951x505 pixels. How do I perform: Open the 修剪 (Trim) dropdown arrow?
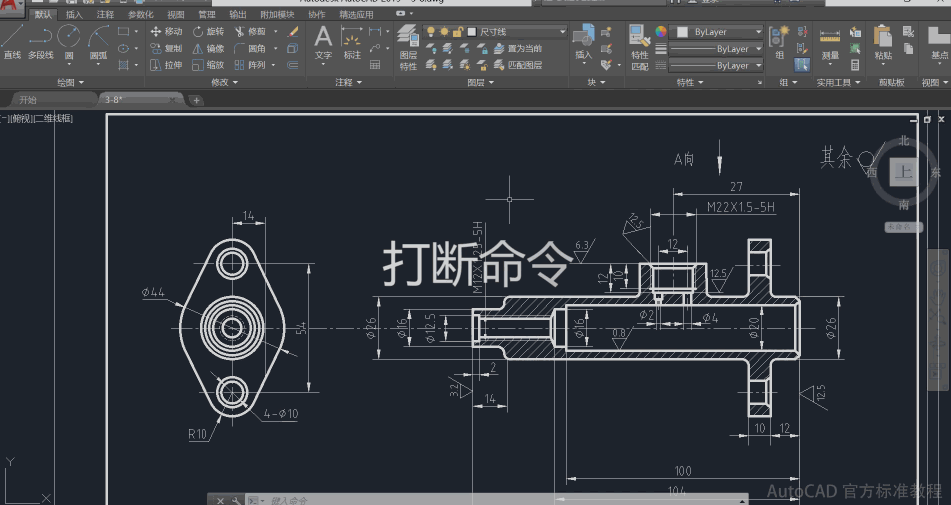click(x=275, y=32)
